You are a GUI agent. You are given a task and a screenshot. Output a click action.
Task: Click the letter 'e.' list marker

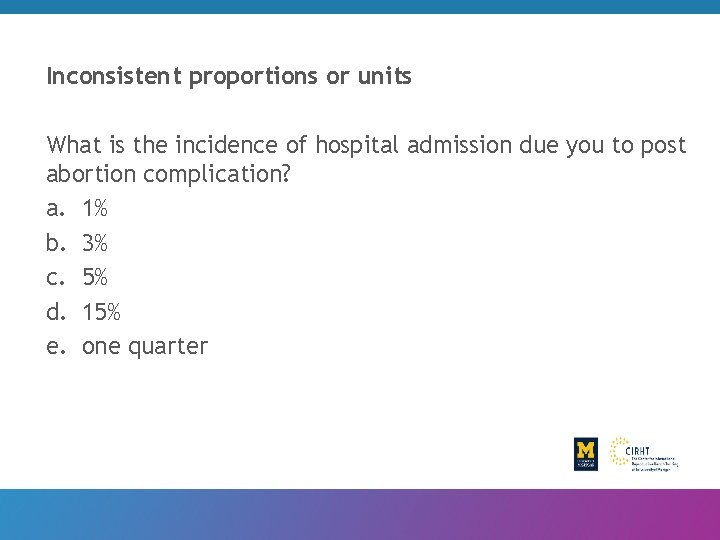click(x=56, y=346)
